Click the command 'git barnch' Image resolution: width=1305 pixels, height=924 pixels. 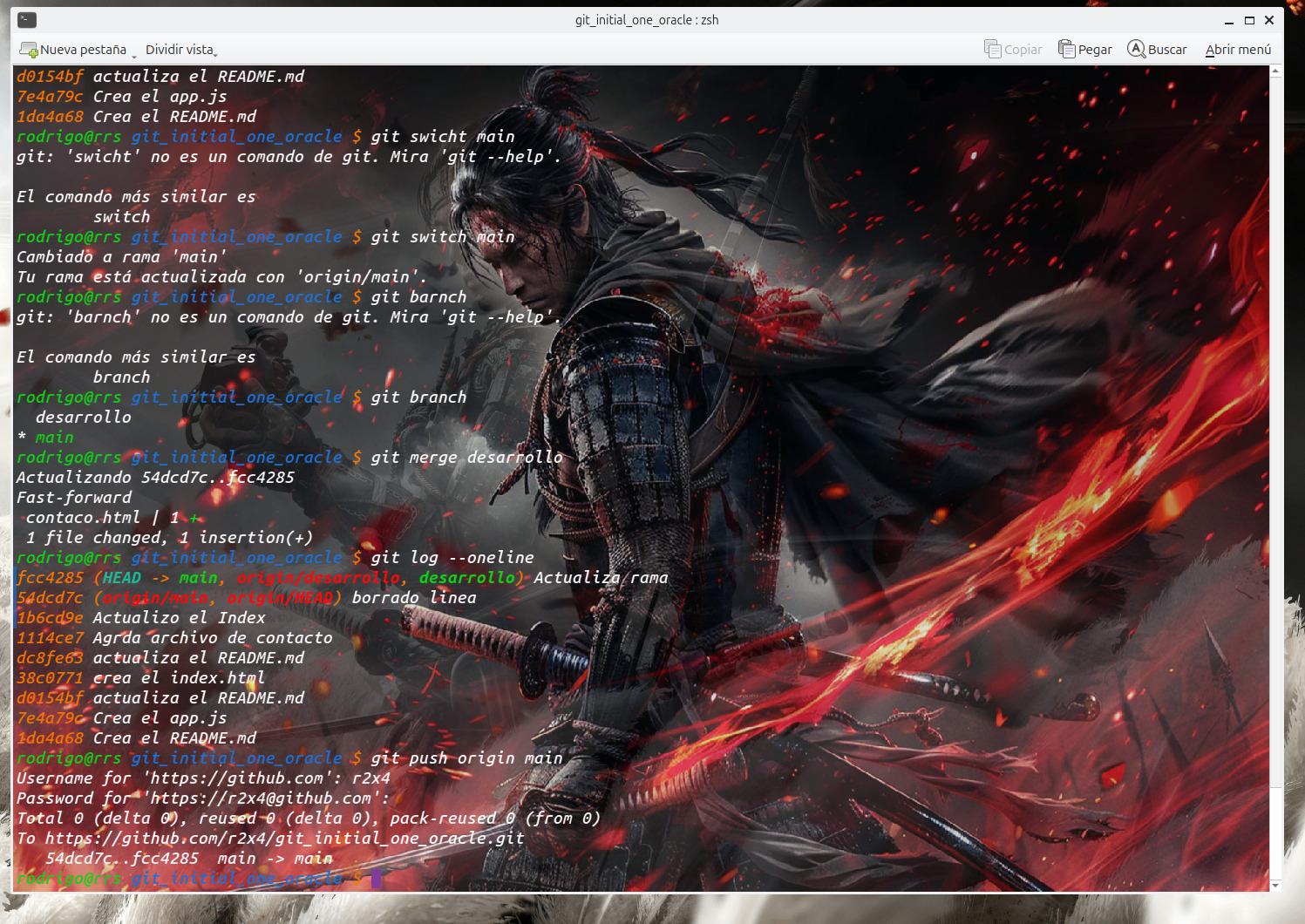[418, 297]
